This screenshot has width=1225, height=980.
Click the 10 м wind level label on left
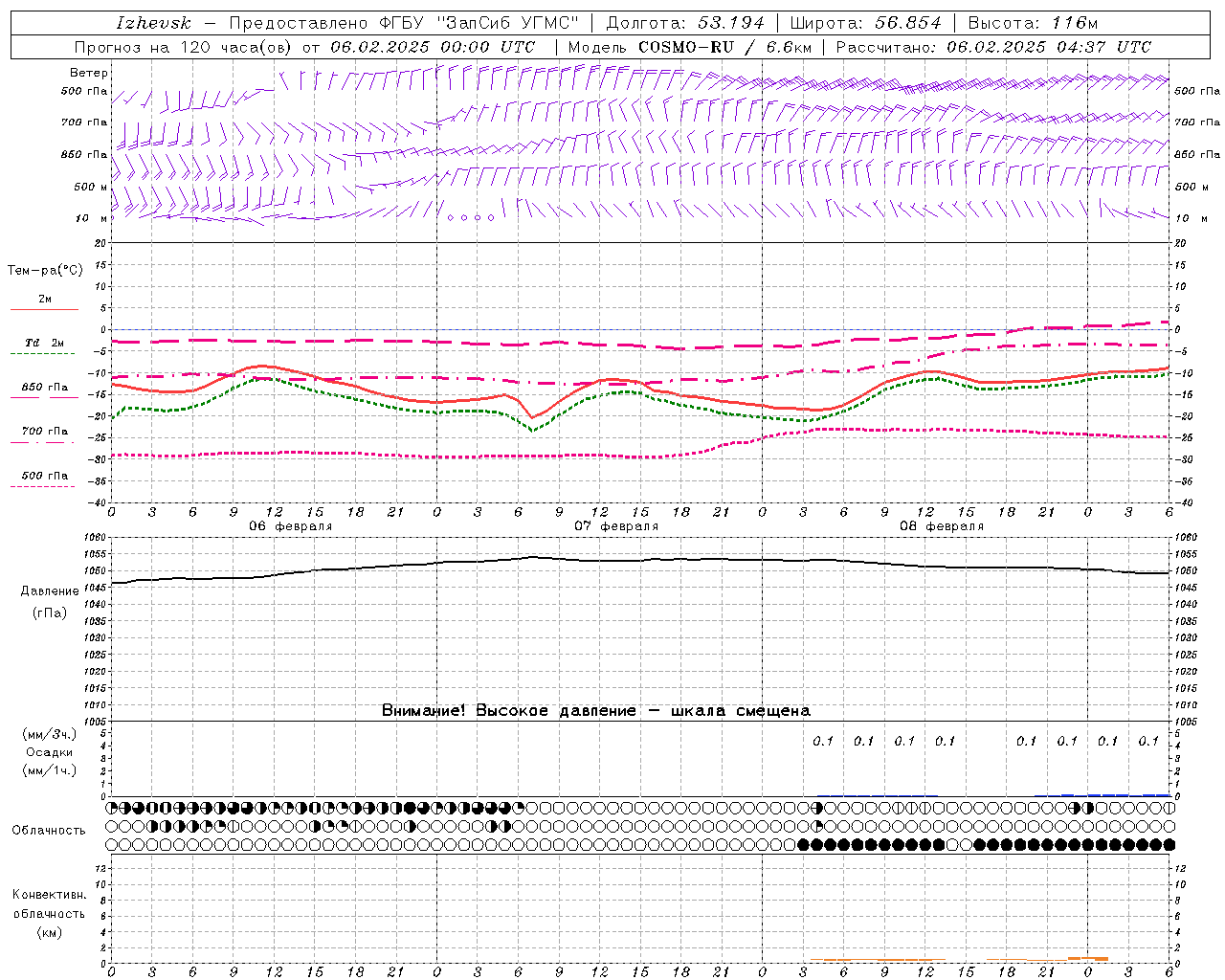pyautogui.click(x=92, y=218)
